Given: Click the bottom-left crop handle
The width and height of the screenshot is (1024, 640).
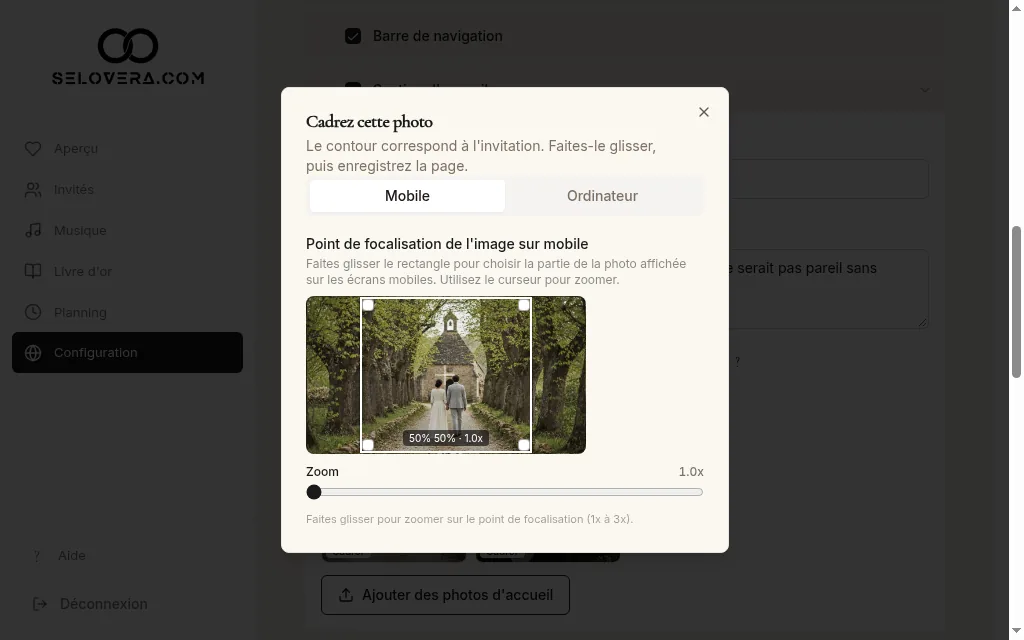Looking at the screenshot, I should pyautogui.click(x=368, y=445).
